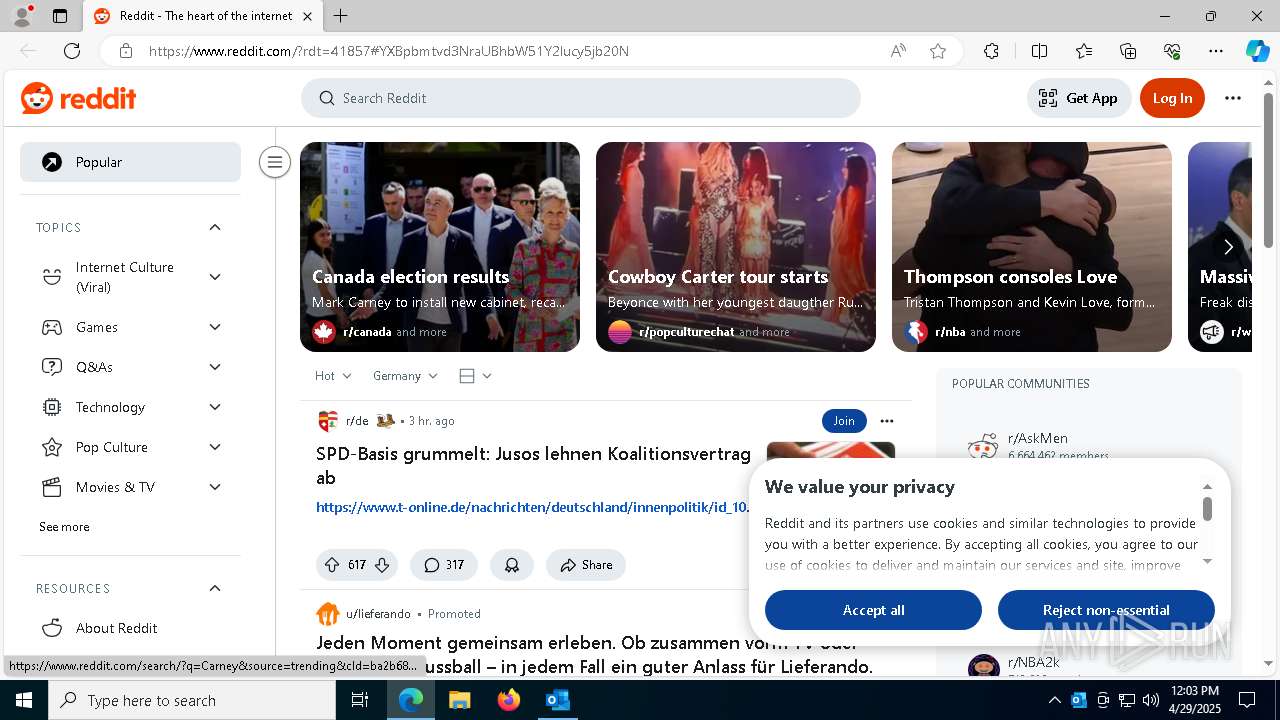Screen dimensions: 1280x720
Task: Click the Reddit logo home link
Action: [78, 98]
